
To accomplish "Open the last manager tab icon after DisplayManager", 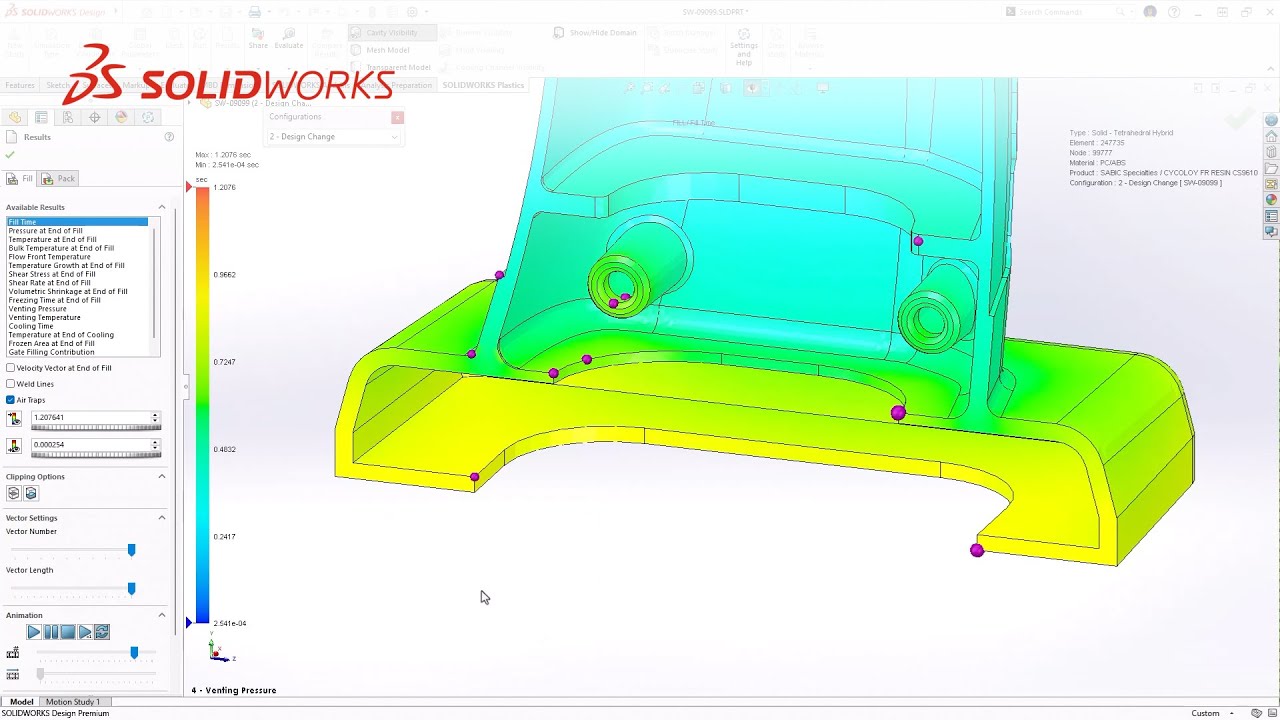I will 148,117.
